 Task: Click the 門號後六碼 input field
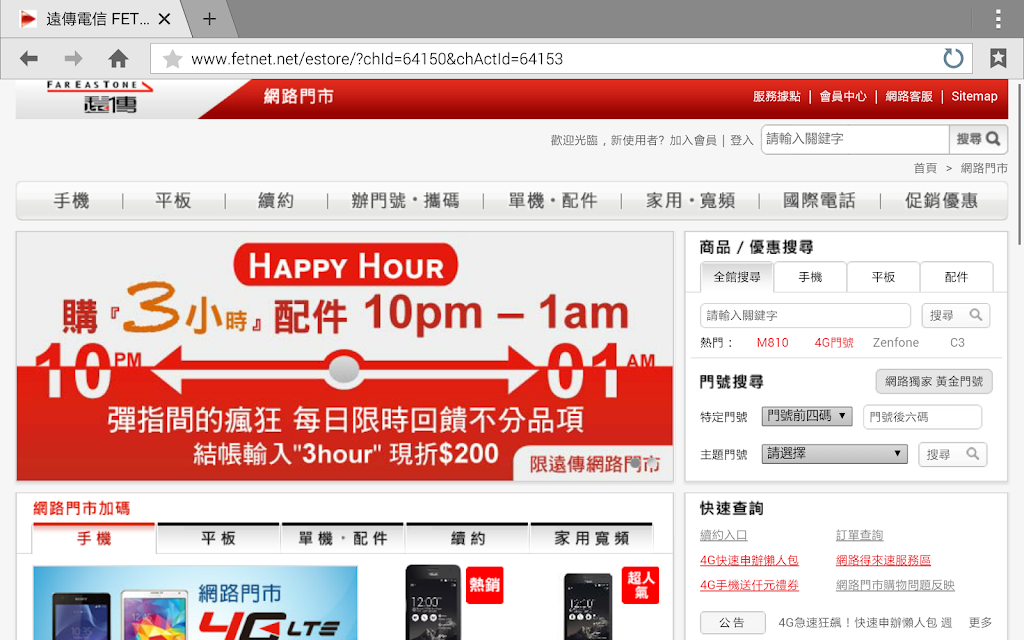pyautogui.click(x=922, y=417)
